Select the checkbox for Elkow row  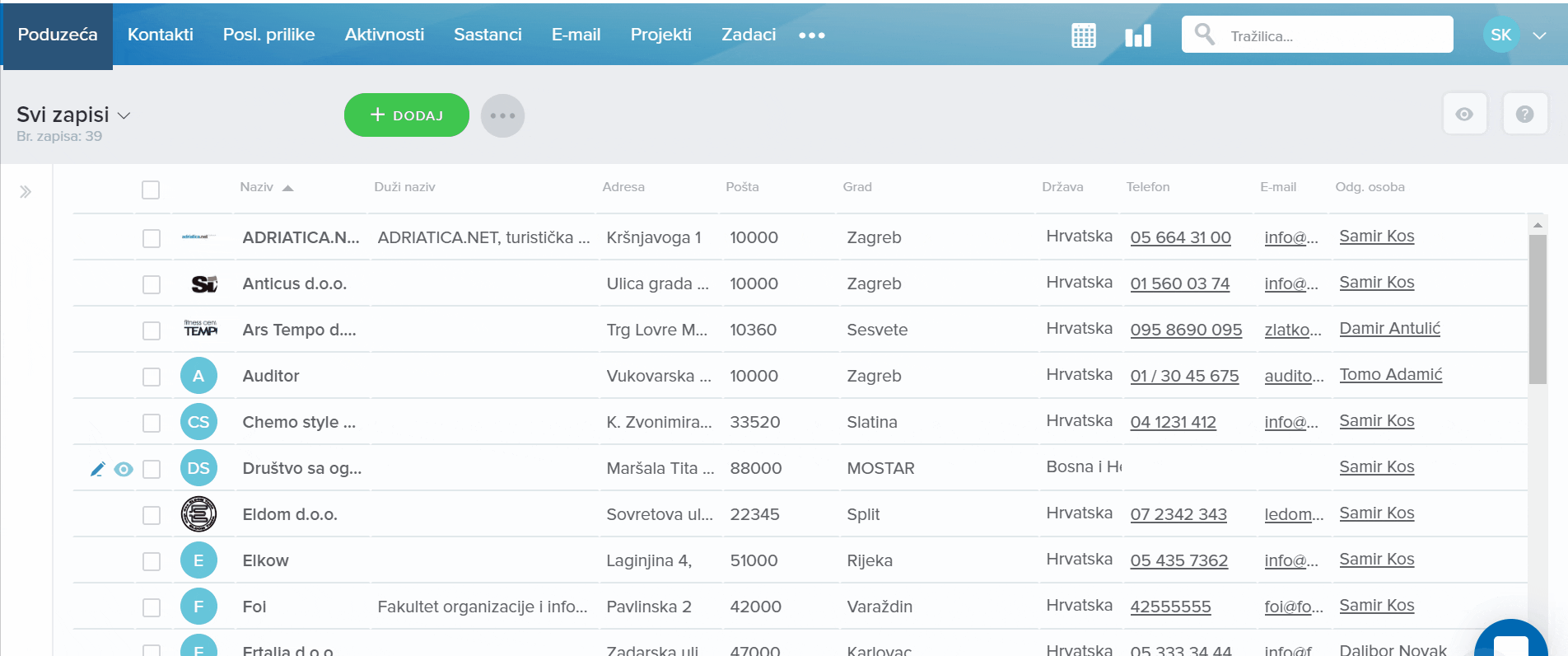coord(151,561)
